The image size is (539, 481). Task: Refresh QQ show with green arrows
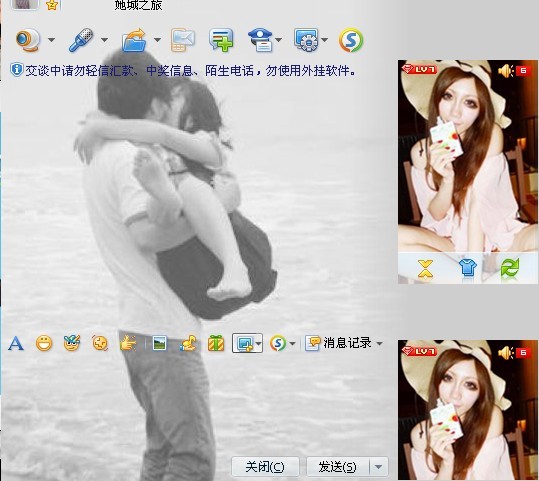click(x=510, y=267)
